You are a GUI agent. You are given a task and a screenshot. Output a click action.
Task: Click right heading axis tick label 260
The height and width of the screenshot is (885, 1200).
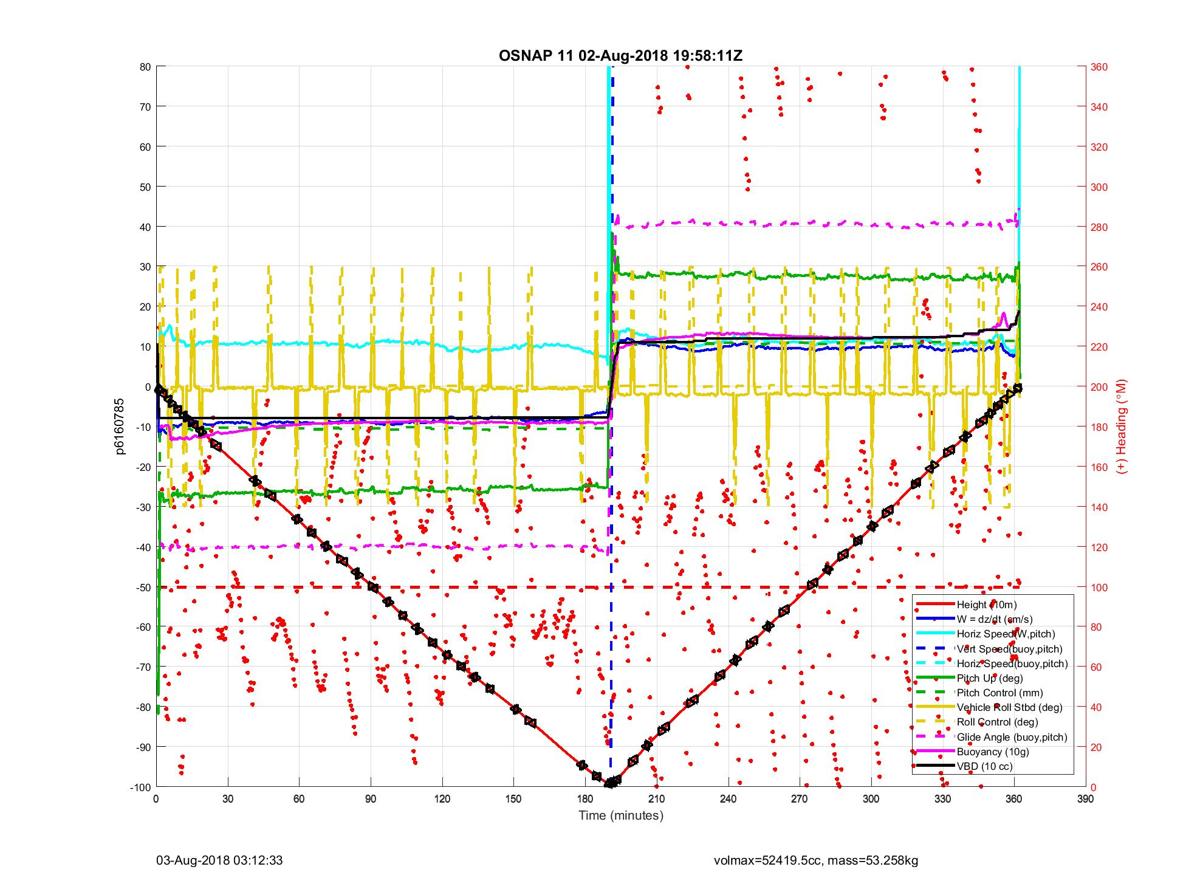point(1101,267)
